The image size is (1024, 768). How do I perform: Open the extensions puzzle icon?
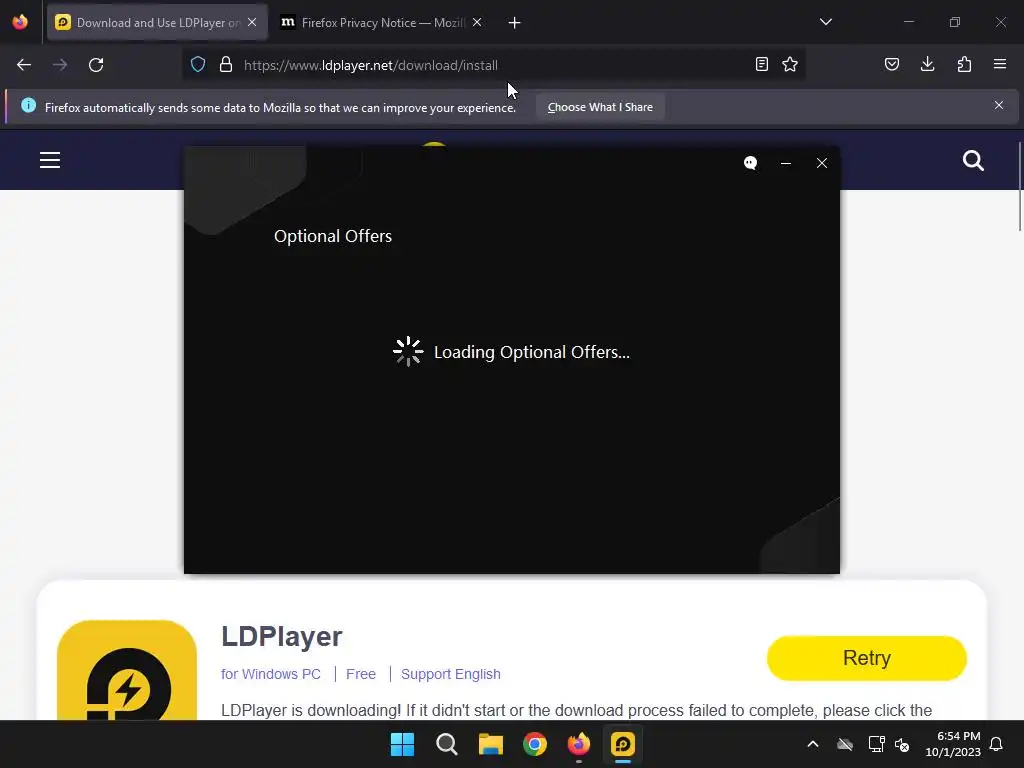[x=964, y=64]
